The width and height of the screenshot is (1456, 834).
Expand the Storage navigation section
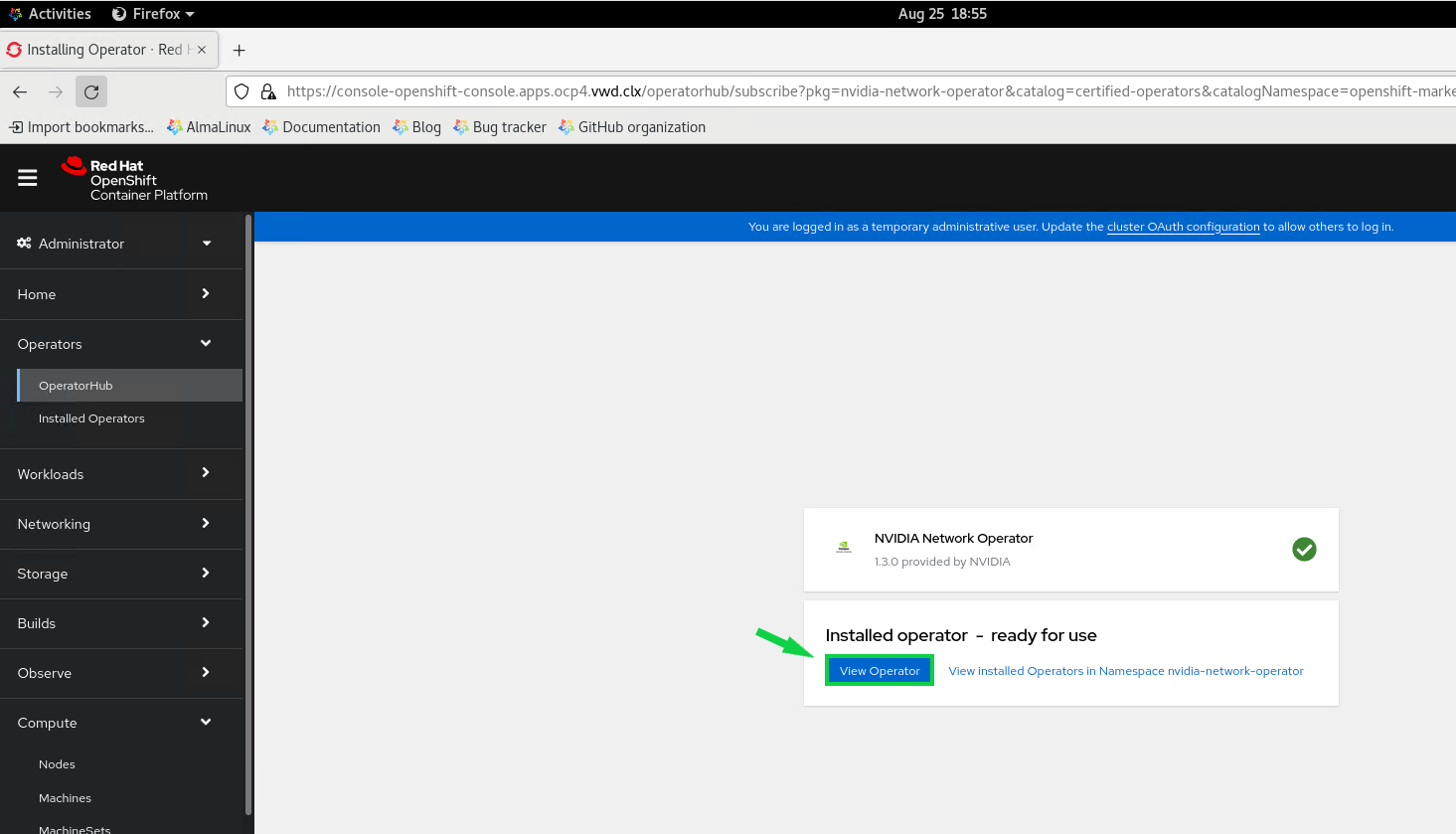point(121,574)
